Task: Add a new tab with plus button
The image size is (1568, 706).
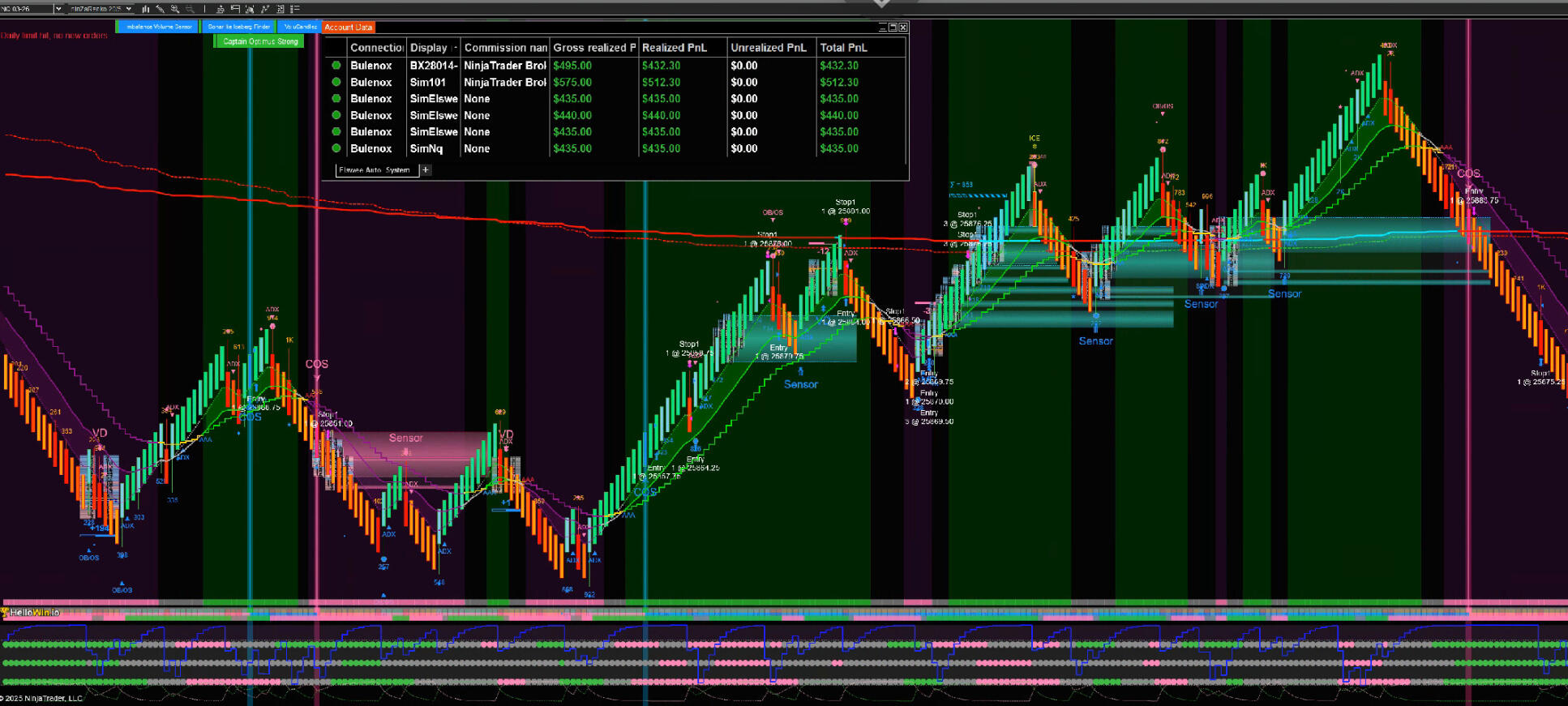Action: (426, 170)
